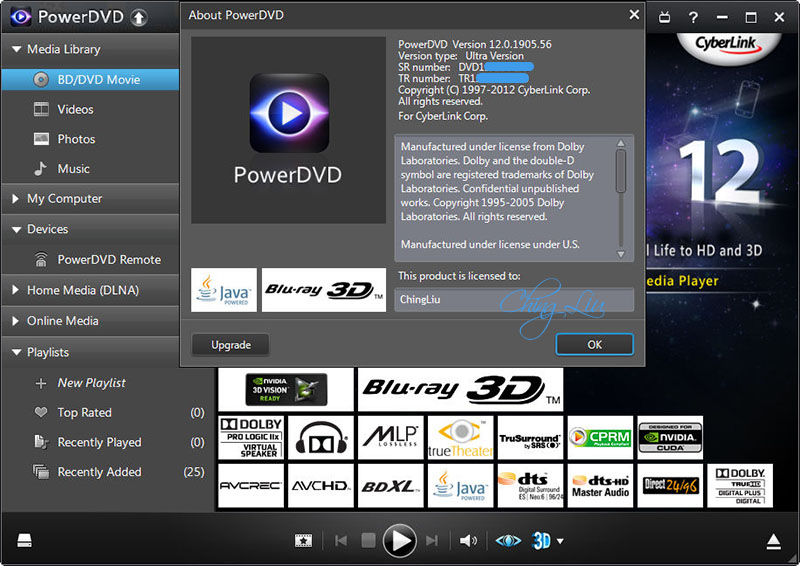Expand the Online Media section
Screen dimensions: 800x566
(x=15, y=321)
